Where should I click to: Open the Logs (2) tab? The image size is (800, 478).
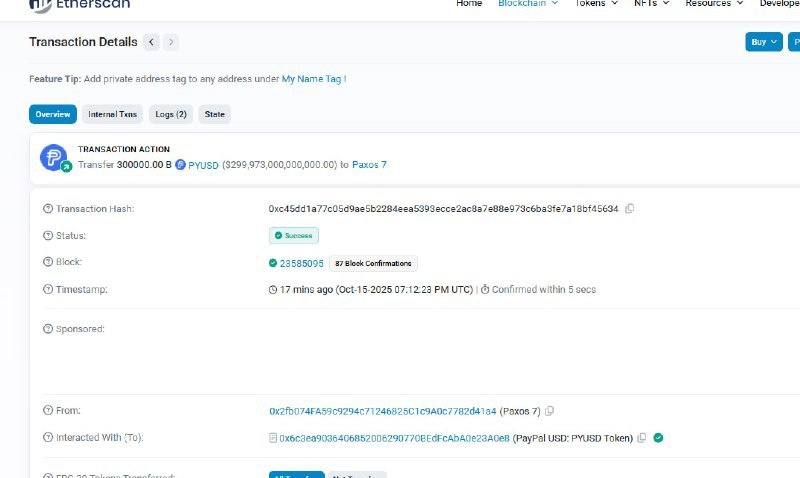coord(171,114)
